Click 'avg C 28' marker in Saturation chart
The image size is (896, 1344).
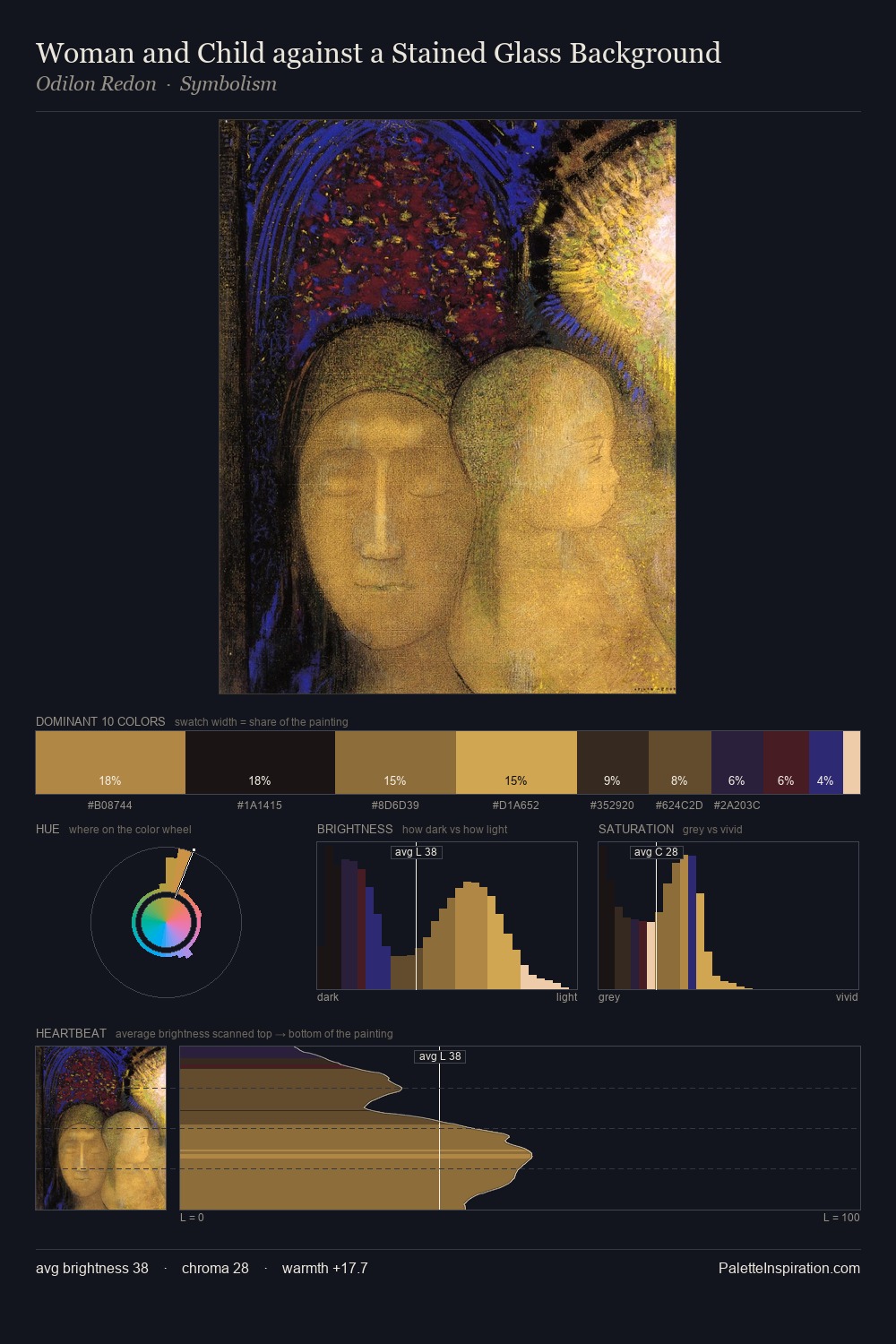pos(656,852)
